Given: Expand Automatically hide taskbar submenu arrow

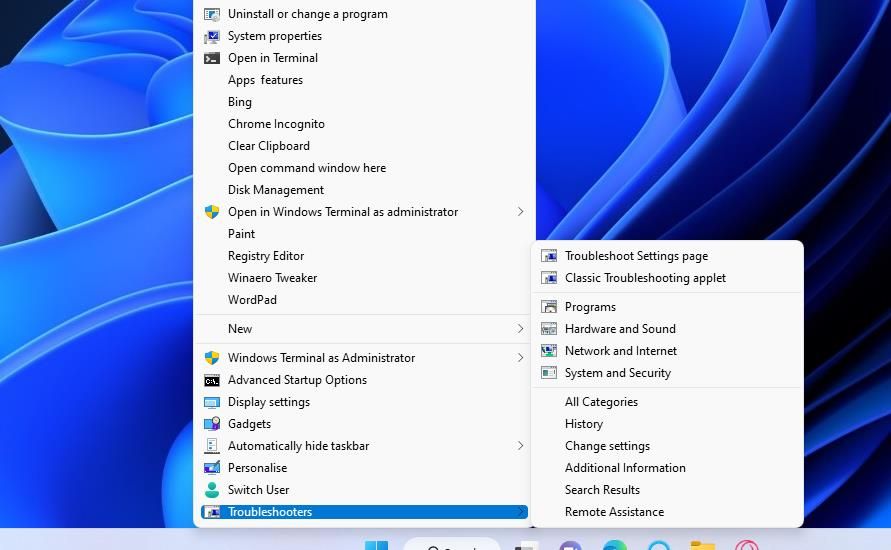Looking at the screenshot, I should point(520,446).
